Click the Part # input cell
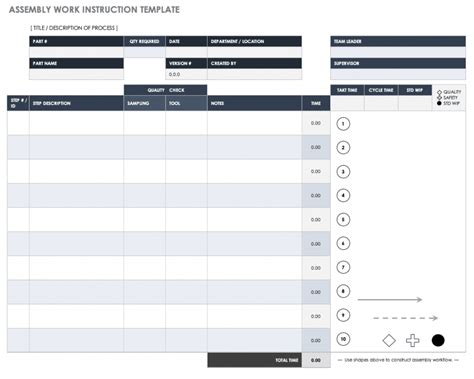The height and width of the screenshot is (379, 474). click(x=76, y=52)
